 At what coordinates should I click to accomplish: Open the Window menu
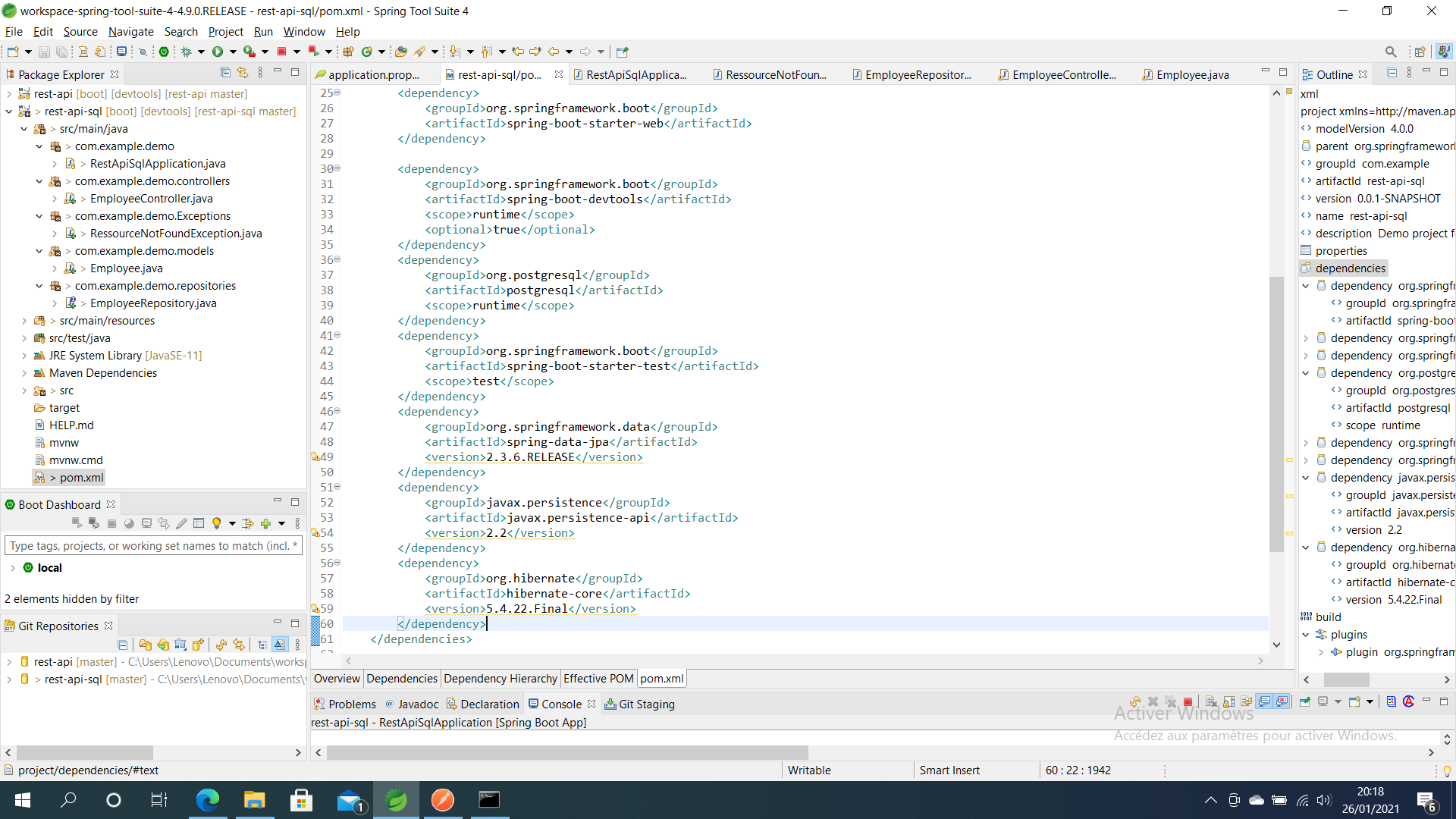tap(303, 32)
